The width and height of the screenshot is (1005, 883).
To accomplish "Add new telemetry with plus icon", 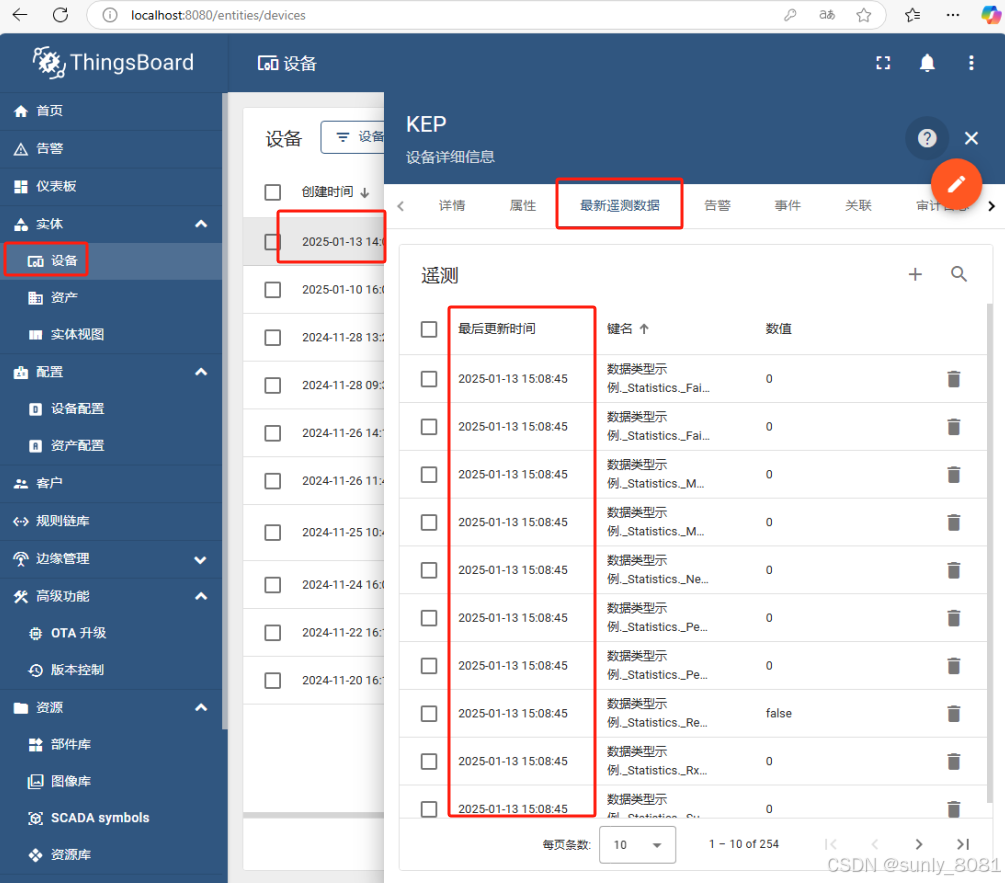I will 915,274.
